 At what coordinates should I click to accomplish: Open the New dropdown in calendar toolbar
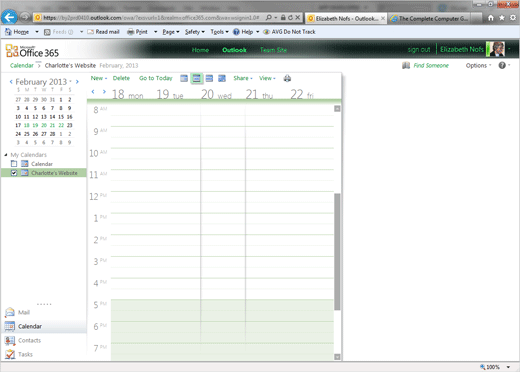[99, 78]
